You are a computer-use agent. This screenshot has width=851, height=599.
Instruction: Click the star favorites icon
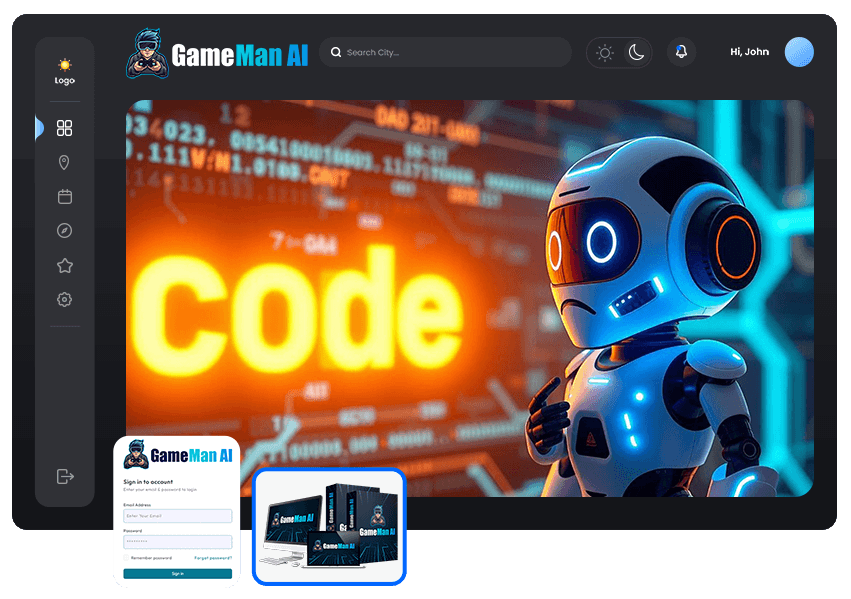click(x=65, y=265)
